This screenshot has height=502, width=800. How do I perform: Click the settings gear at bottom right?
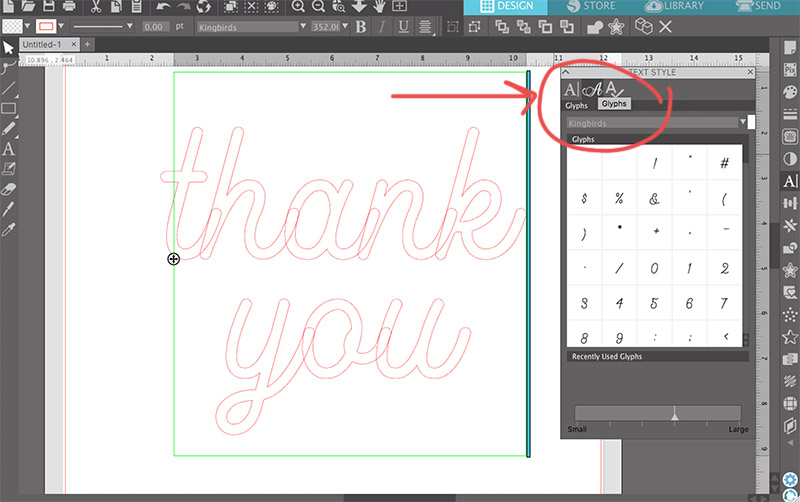pos(790,480)
